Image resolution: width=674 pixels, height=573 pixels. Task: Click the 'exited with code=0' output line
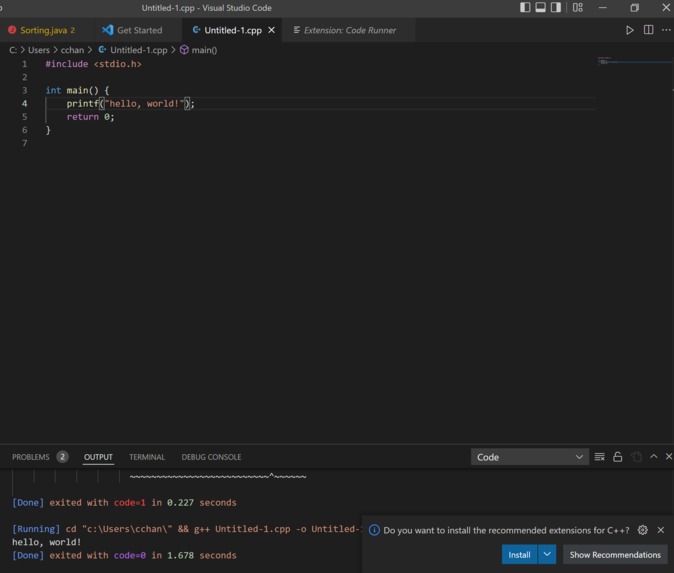point(124,555)
